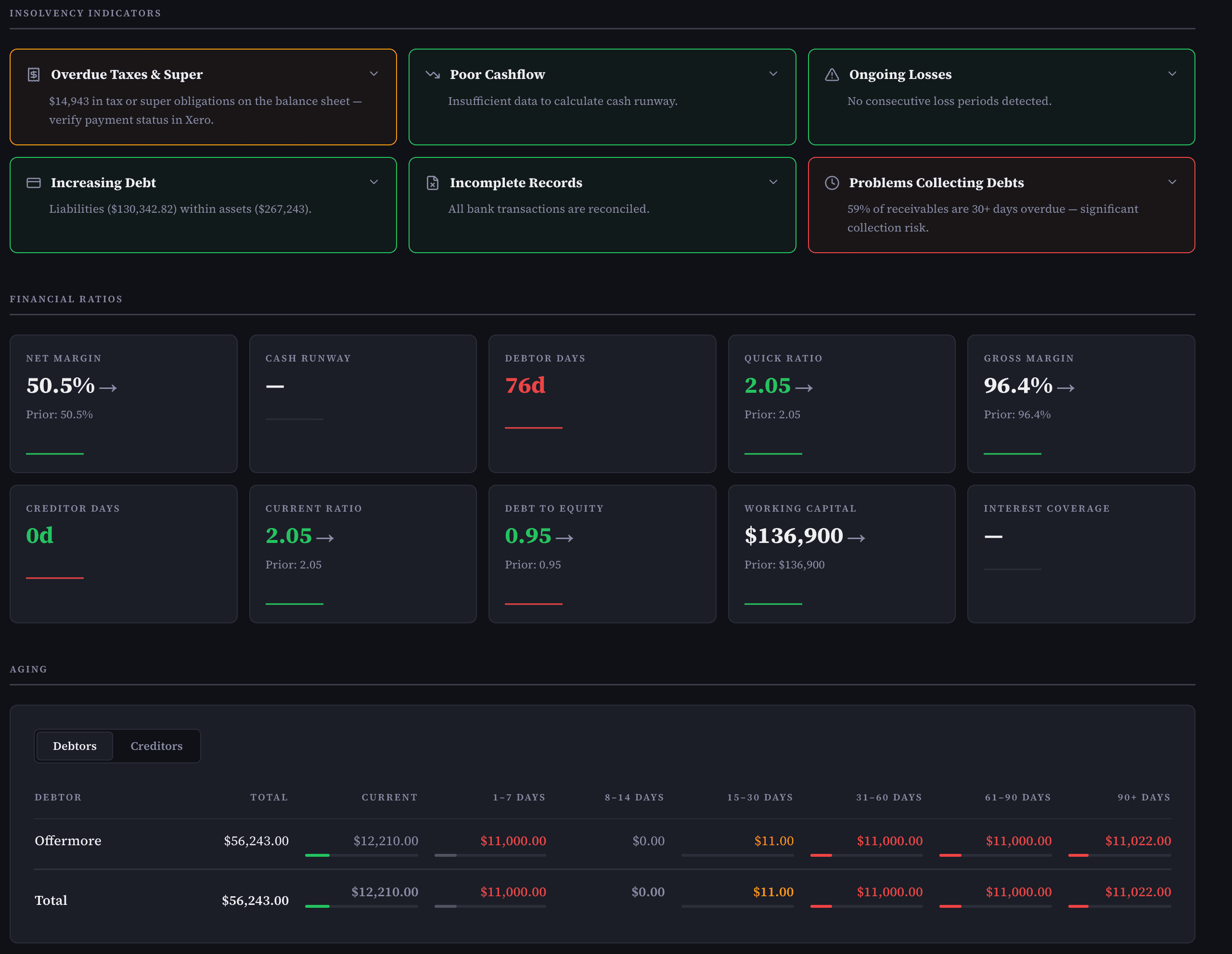Click the Ongoing Losses warning triangle icon
The image size is (1232, 954).
[832, 75]
